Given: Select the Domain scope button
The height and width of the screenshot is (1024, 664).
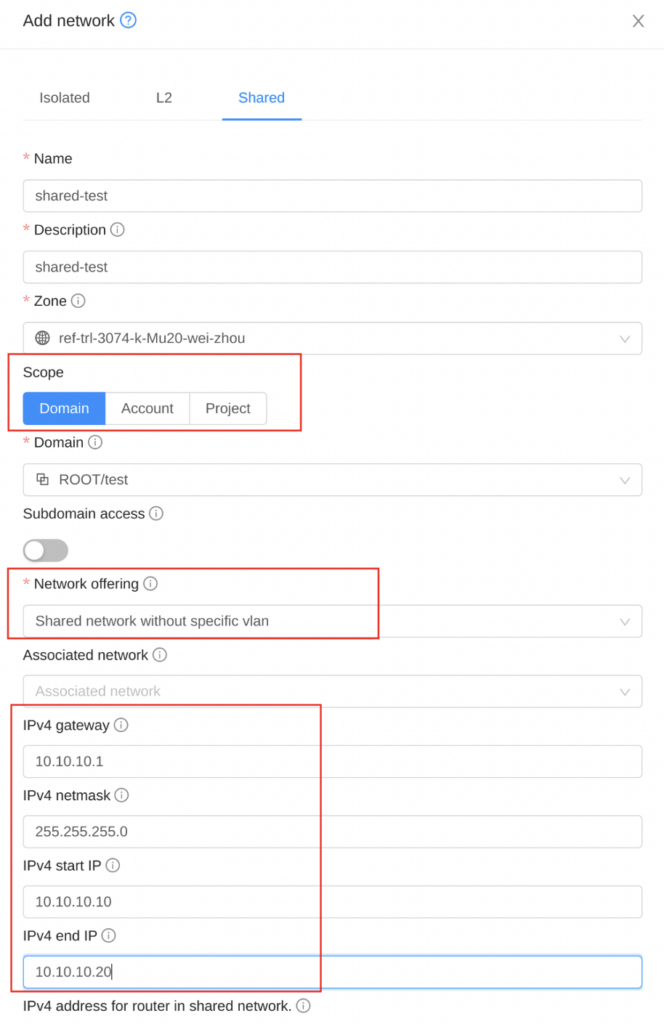Looking at the screenshot, I should (x=63, y=408).
